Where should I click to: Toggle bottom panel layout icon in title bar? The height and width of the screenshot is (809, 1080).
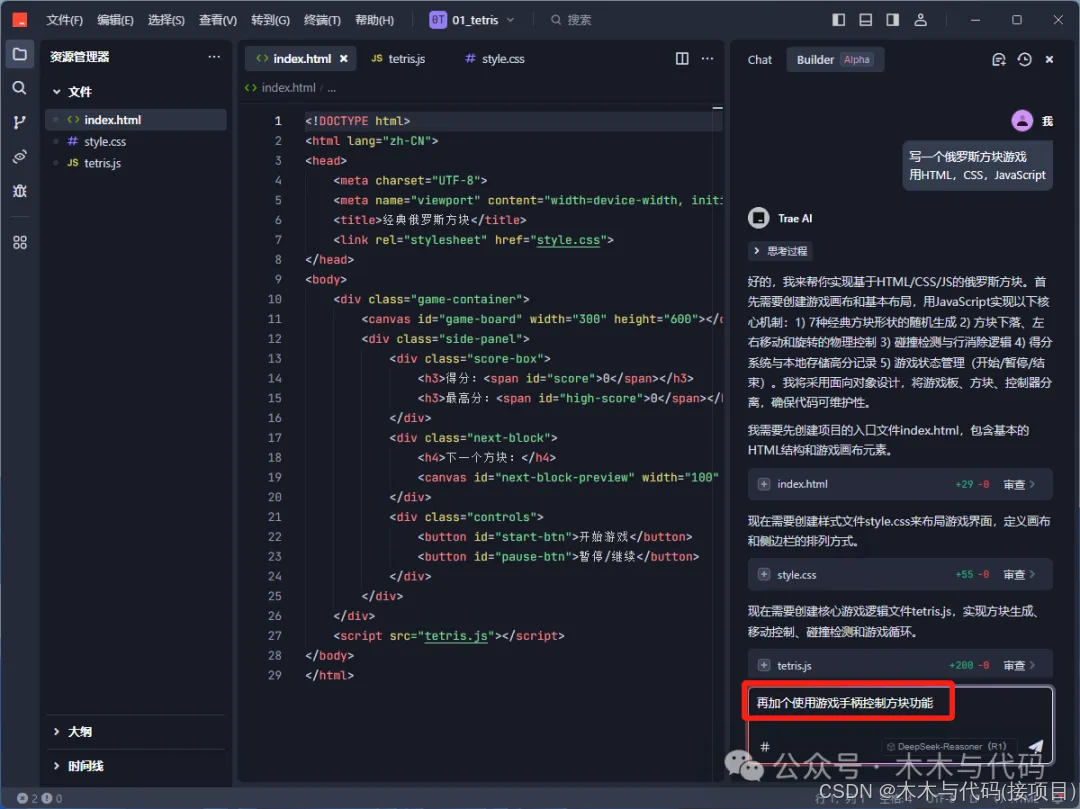coord(866,20)
